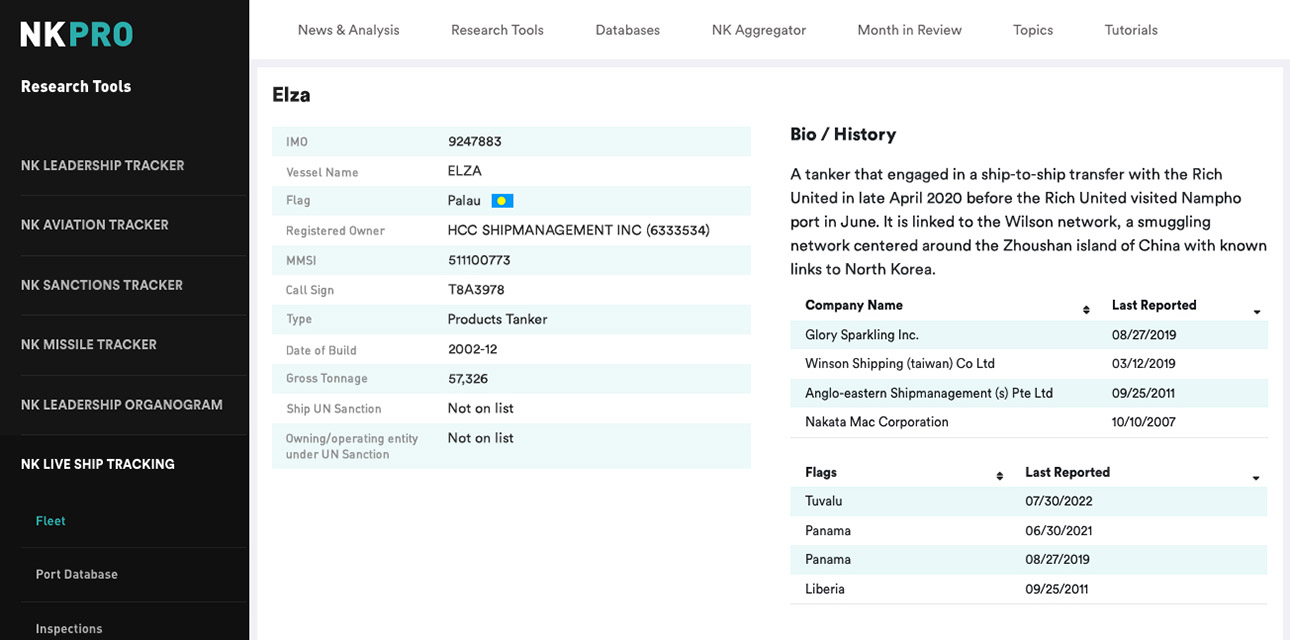Image resolution: width=1290 pixels, height=640 pixels.
Task: Open NK Aggregator from top navigation
Action: [x=758, y=30]
